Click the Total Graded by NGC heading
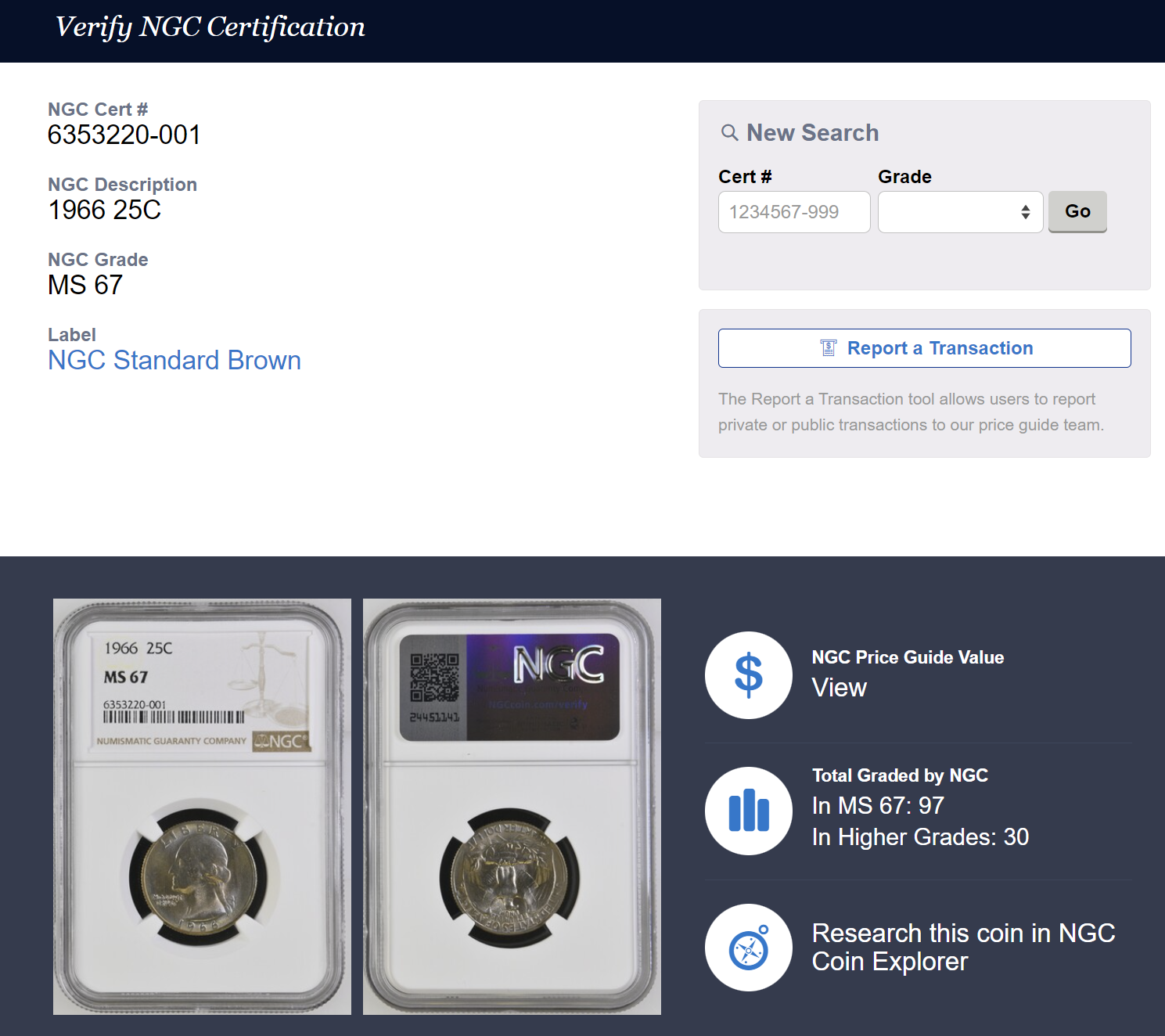 pos(900,775)
